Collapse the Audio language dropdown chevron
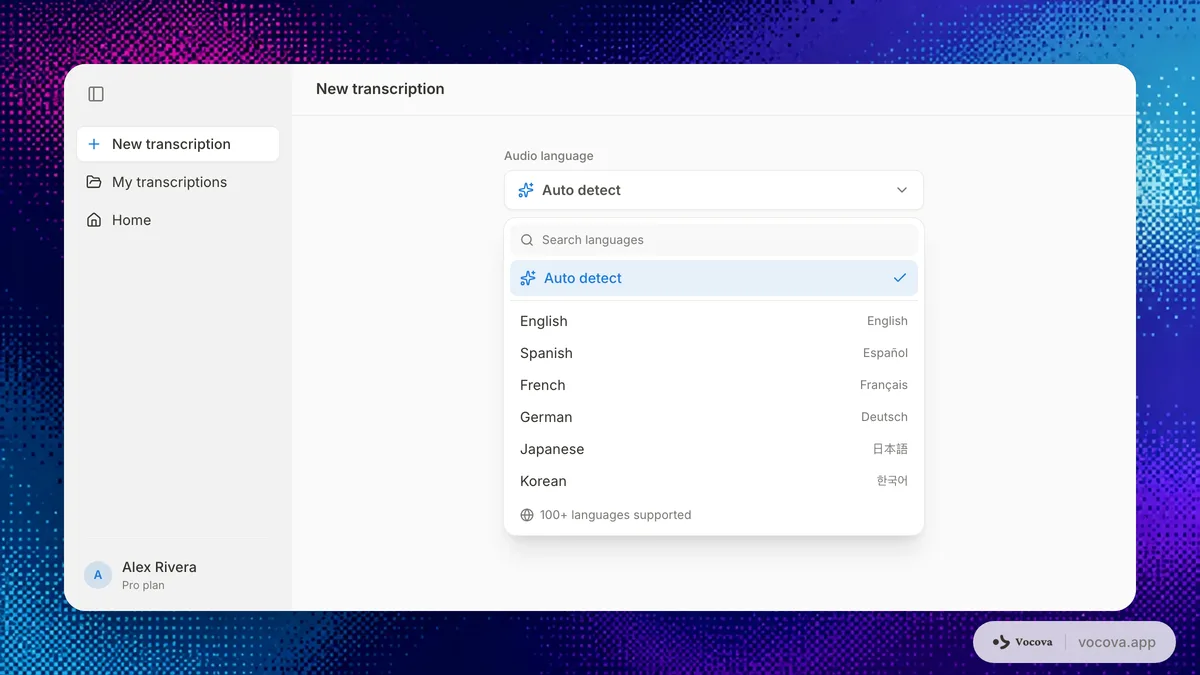Viewport: 1200px width, 675px height. click(x=902, y=190)
